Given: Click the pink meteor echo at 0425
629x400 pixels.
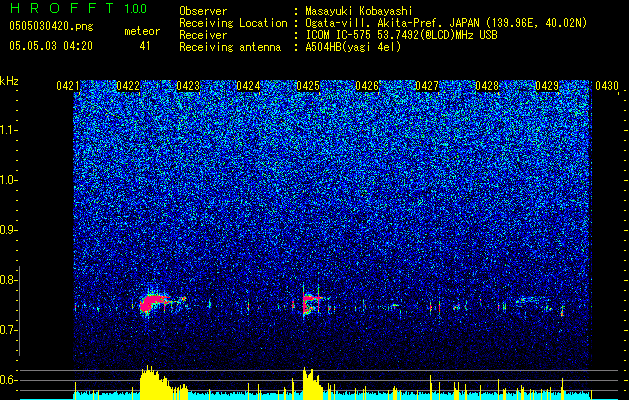Looking at the screenshot, I should [x=311, y=303].
